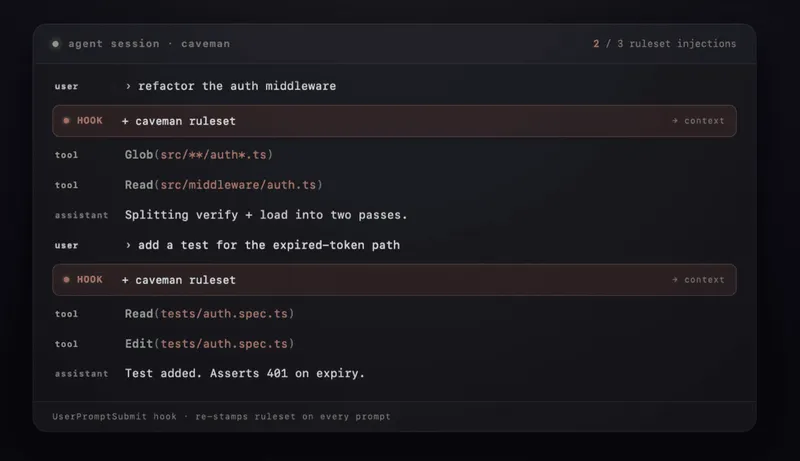Select the Edit(tests/auth.spec.ts) tool call

(x=209, y=344)
